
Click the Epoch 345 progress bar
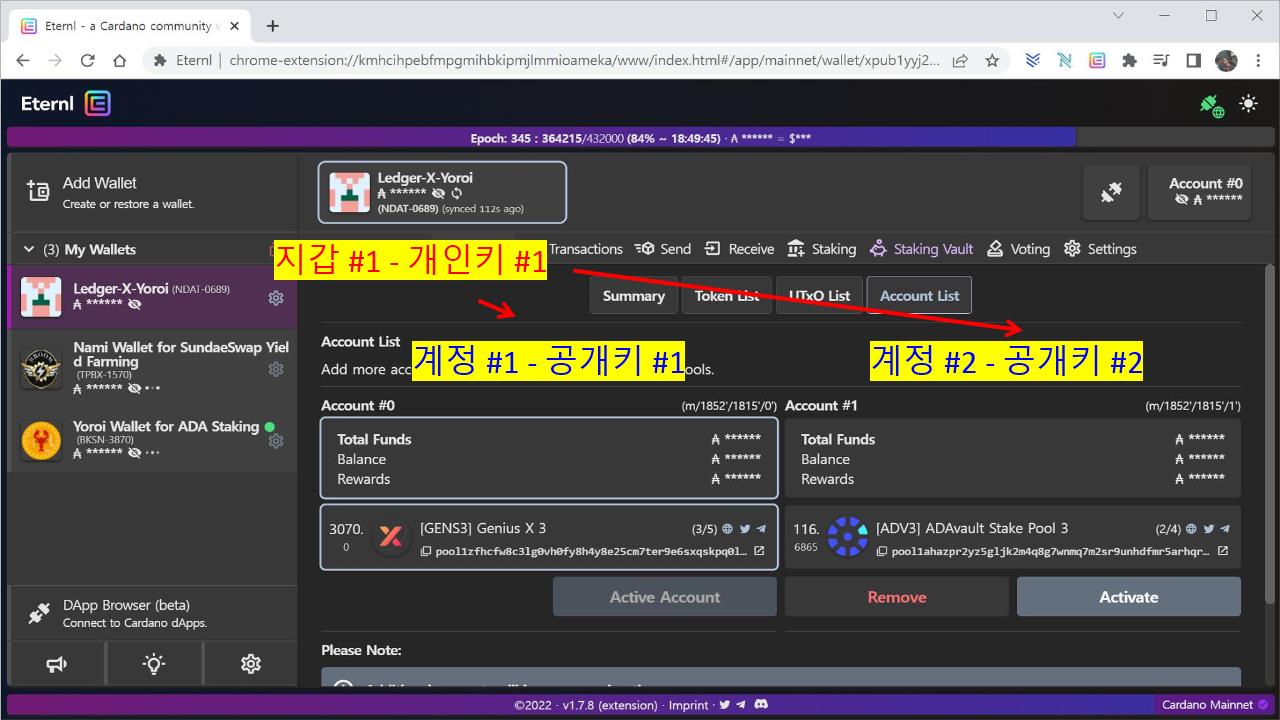point(640,138)
